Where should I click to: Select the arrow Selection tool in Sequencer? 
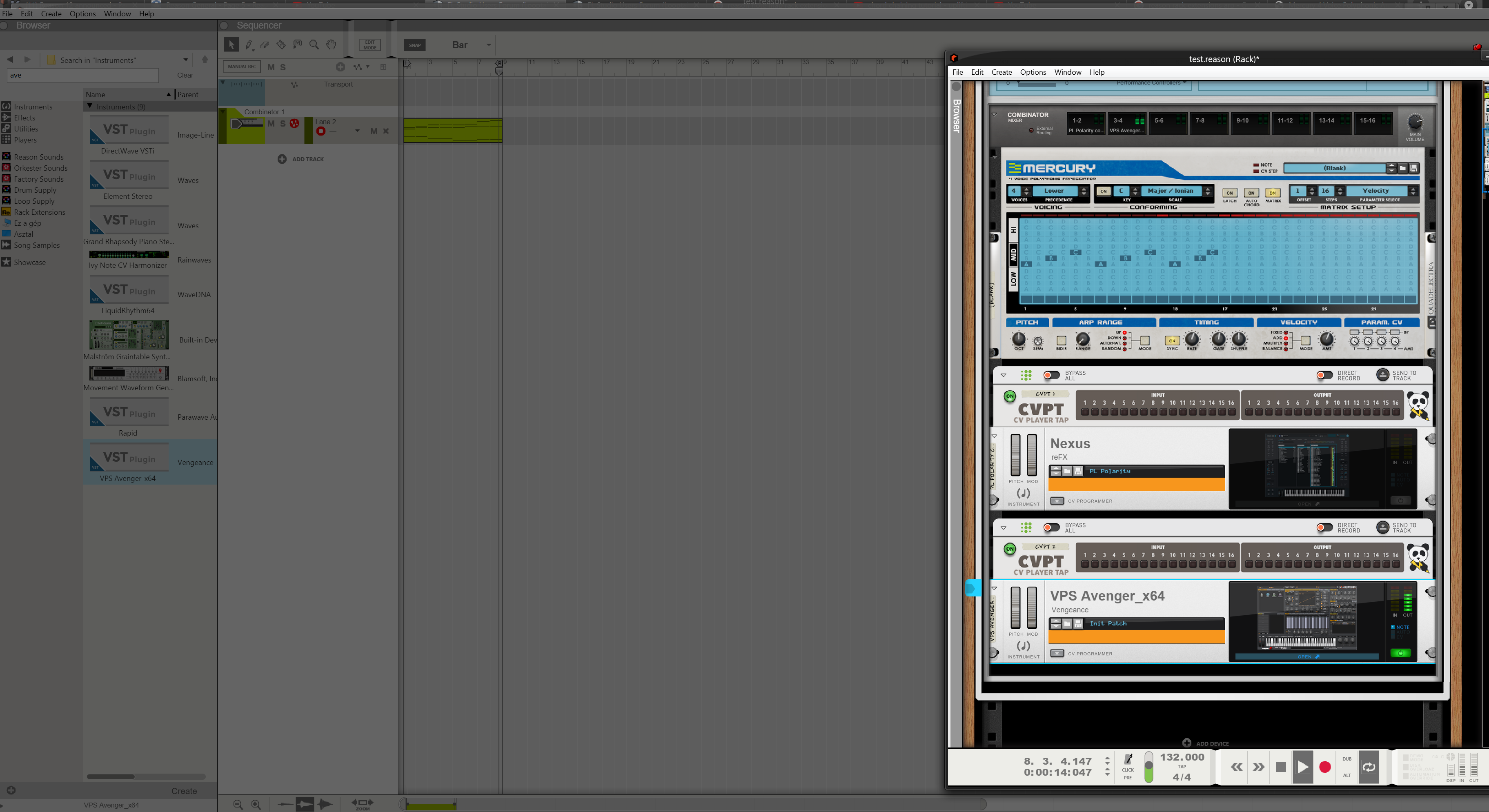point(231,44)
